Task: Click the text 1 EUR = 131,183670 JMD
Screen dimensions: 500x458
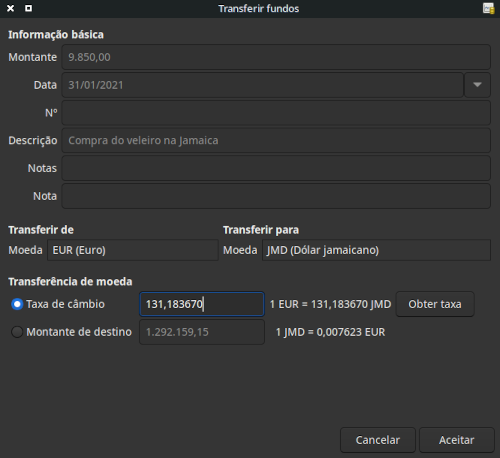Action: click(x=330, y=304)
